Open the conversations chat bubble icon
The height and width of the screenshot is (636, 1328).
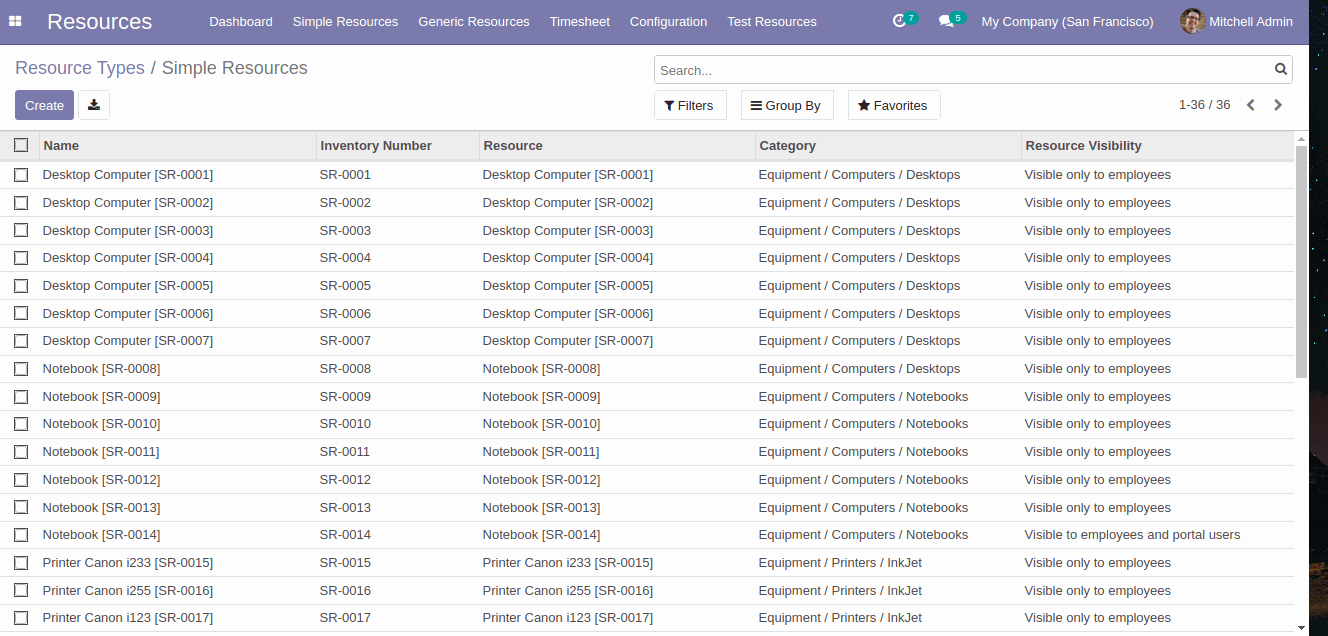coord(947,21)
